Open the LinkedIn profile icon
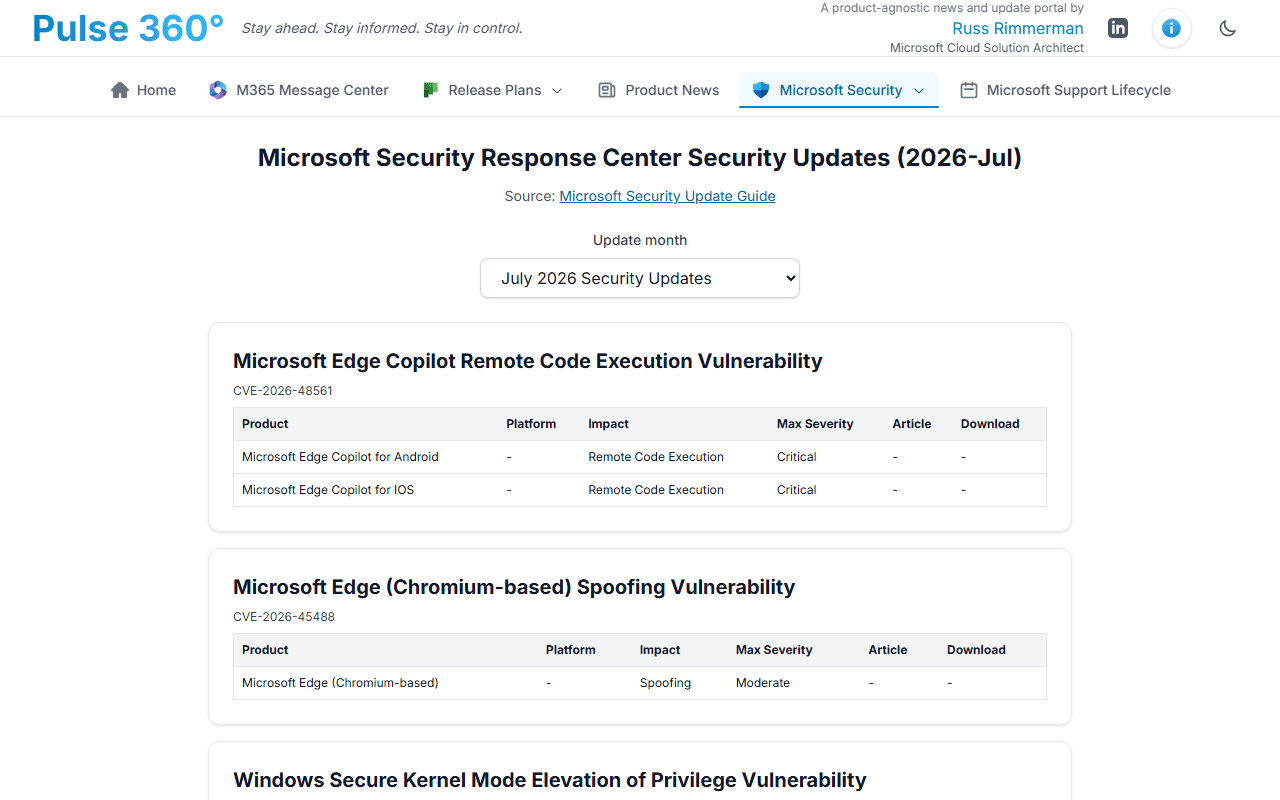 (x=1118, y=28)
